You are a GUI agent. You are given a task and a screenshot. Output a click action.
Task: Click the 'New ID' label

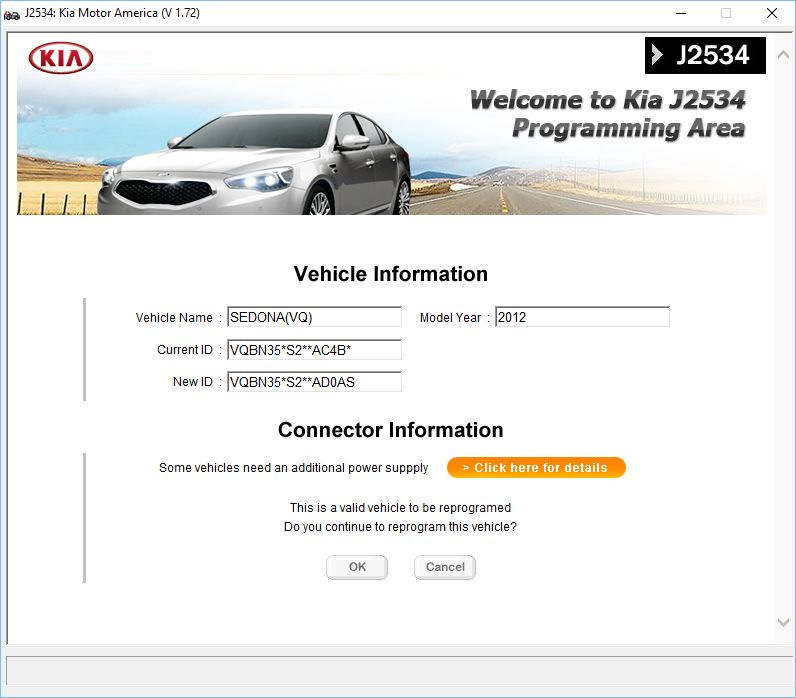coord(192,382)
